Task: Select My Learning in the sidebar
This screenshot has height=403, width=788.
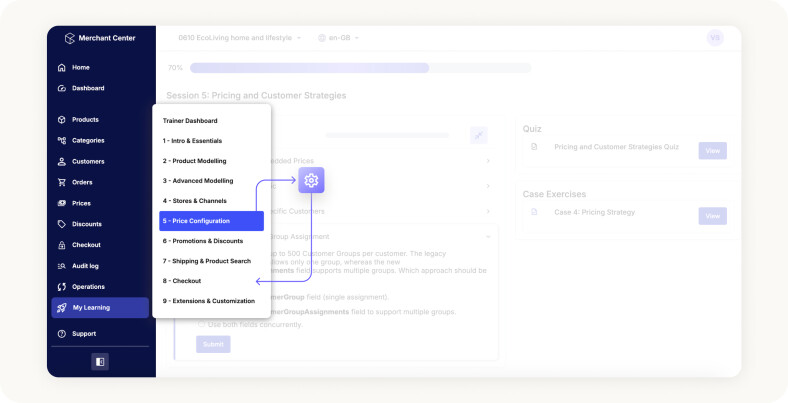Action: 100,308
